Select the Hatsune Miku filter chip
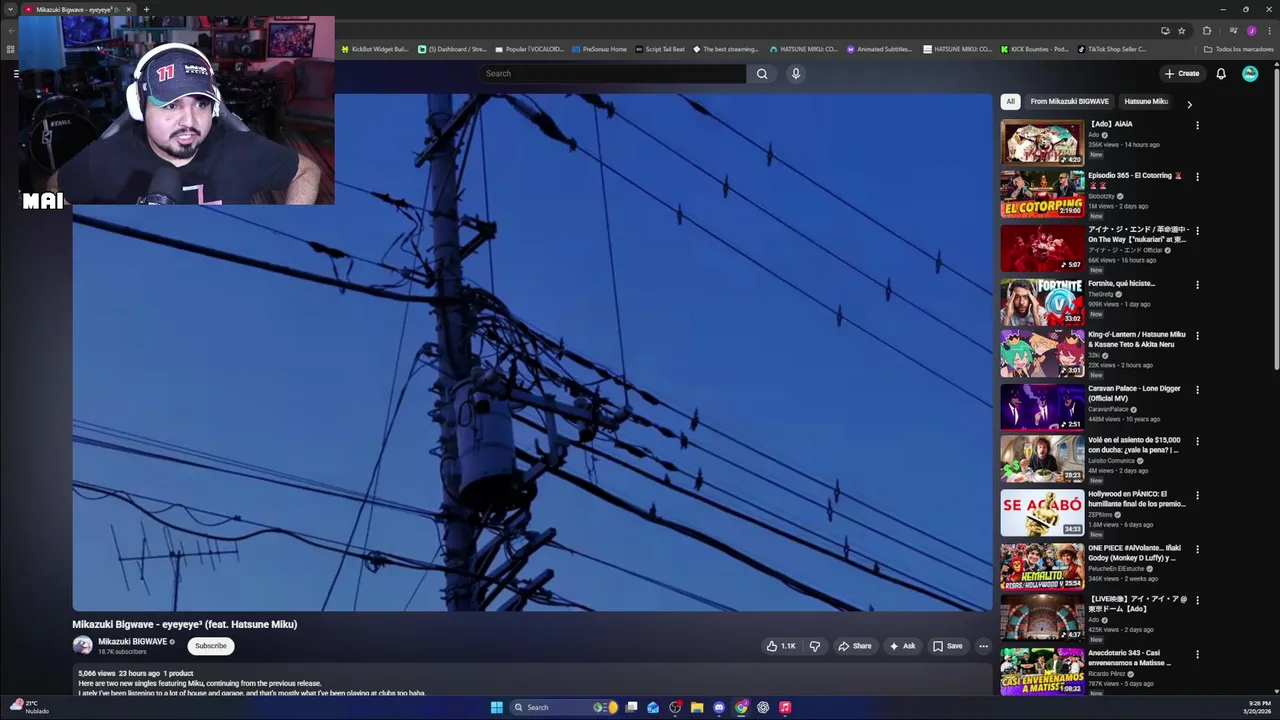This screenshot has height=720, width=1280. [x=1145, y=101]
